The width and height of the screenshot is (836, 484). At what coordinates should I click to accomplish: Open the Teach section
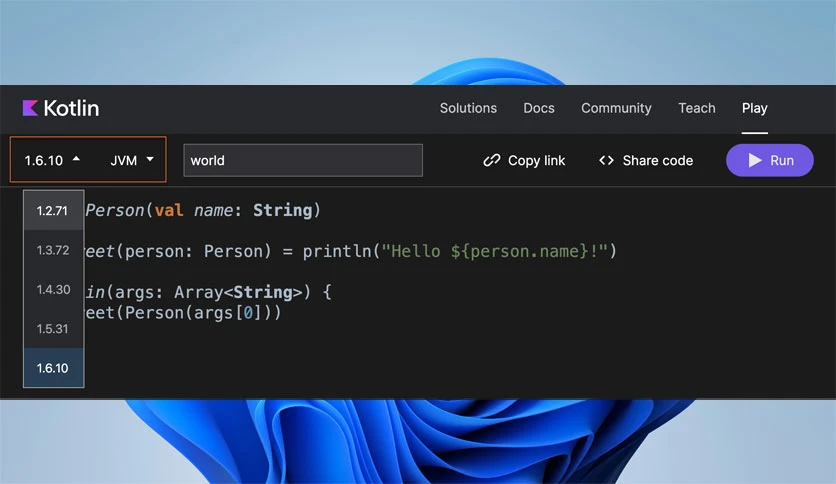coord(696,108)
